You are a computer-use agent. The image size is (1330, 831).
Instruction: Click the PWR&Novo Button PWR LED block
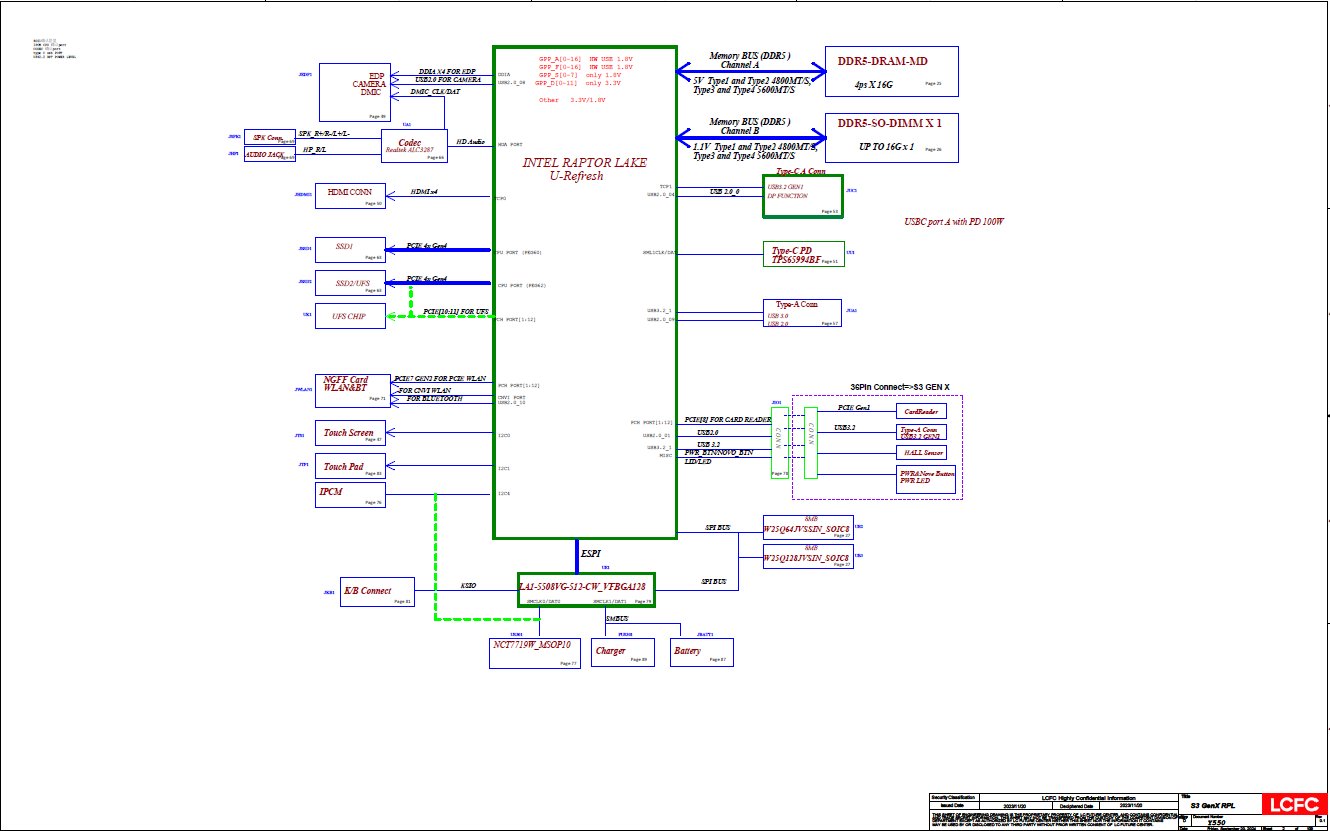tap(927, 480)
